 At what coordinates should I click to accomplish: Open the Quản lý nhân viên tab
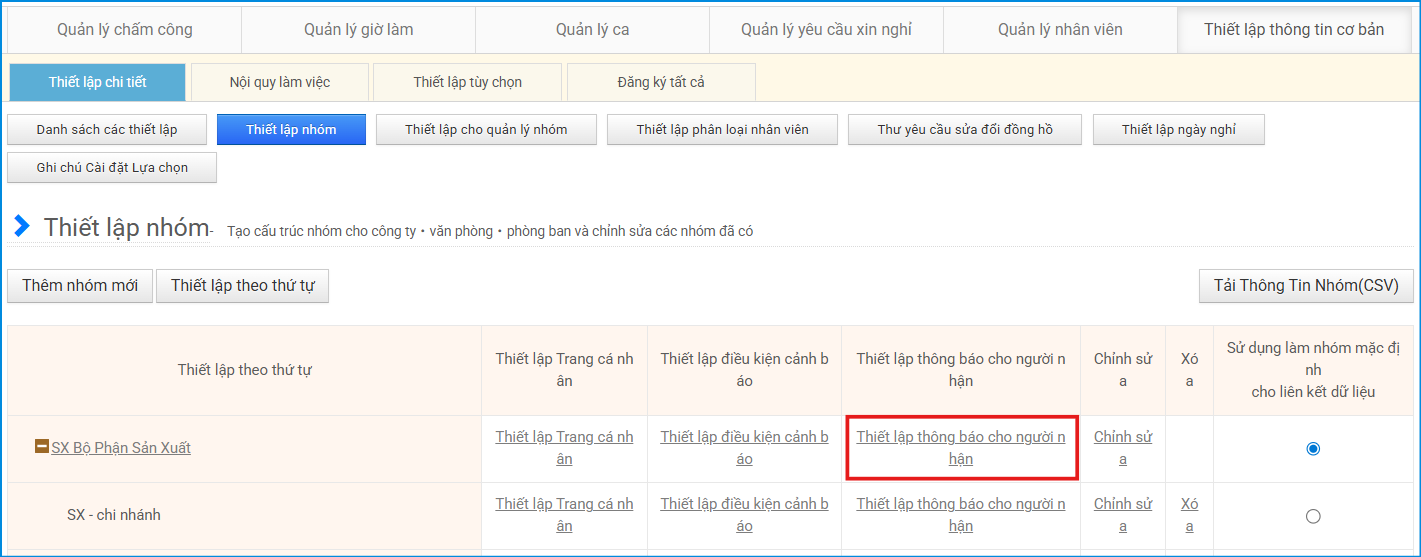pyautogui.click(x=1060, y=29)
